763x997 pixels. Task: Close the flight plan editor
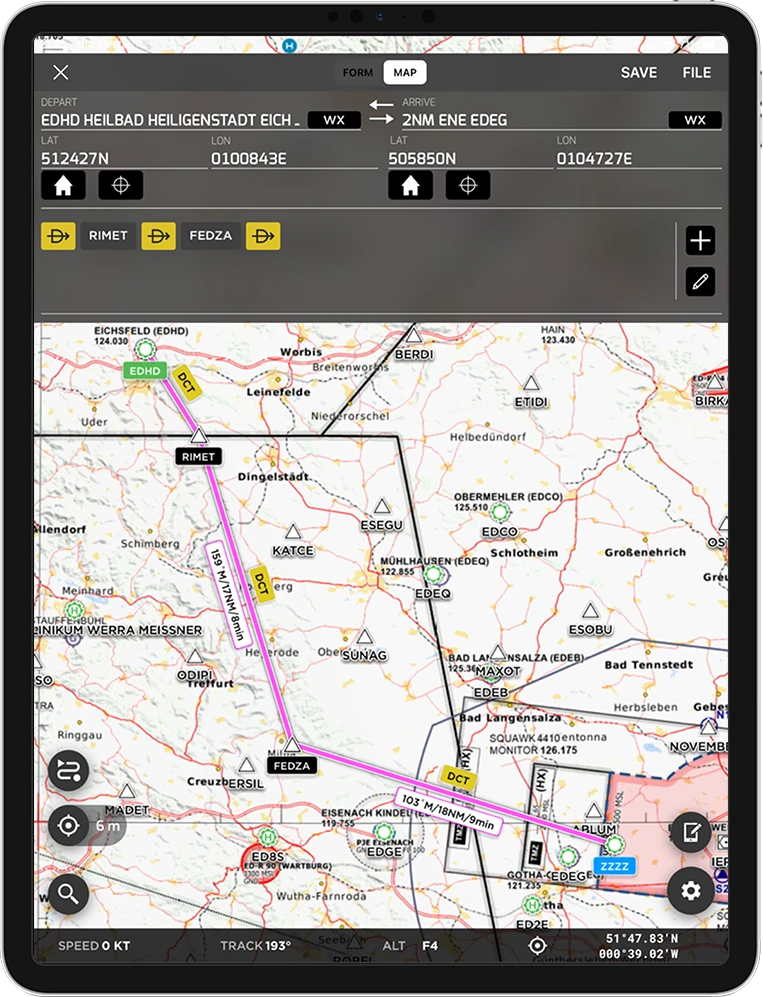coord(60,72)
